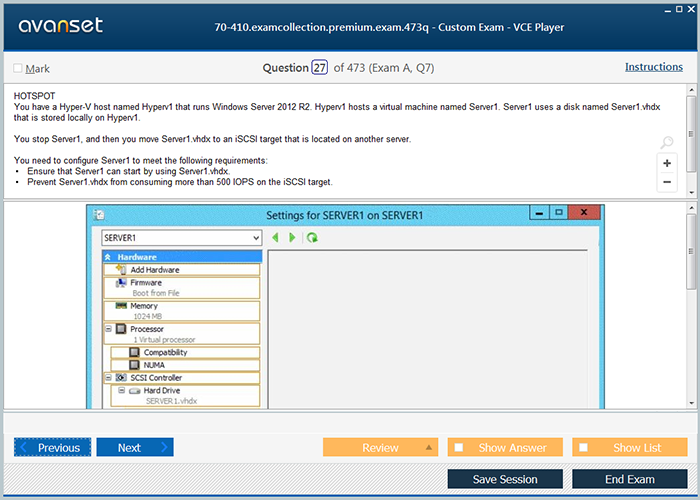Click question pane scroll down arrow

pos(692,193)
